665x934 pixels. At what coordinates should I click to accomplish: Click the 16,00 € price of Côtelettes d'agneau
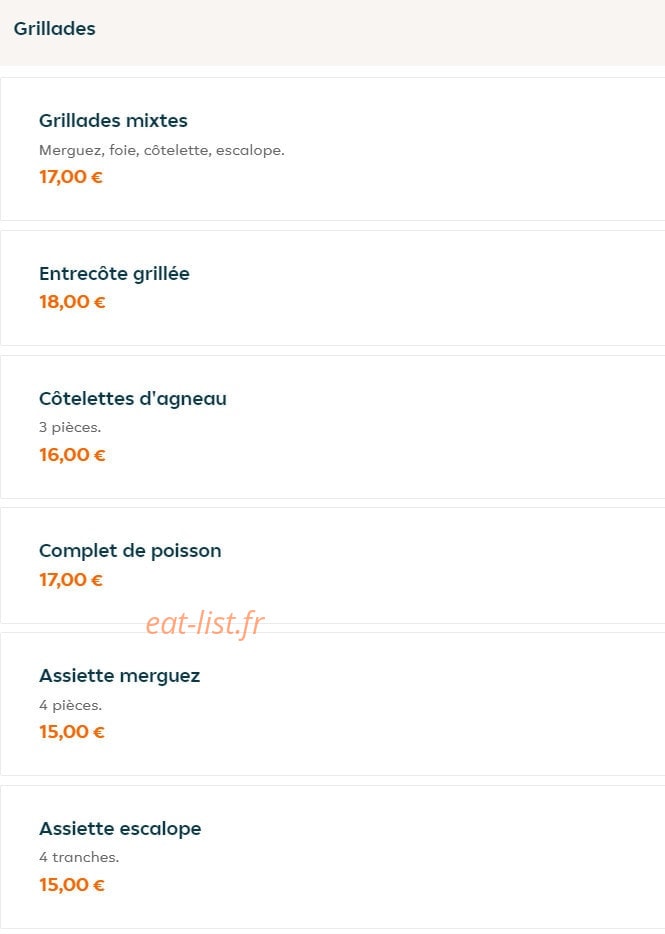point(72,455)
